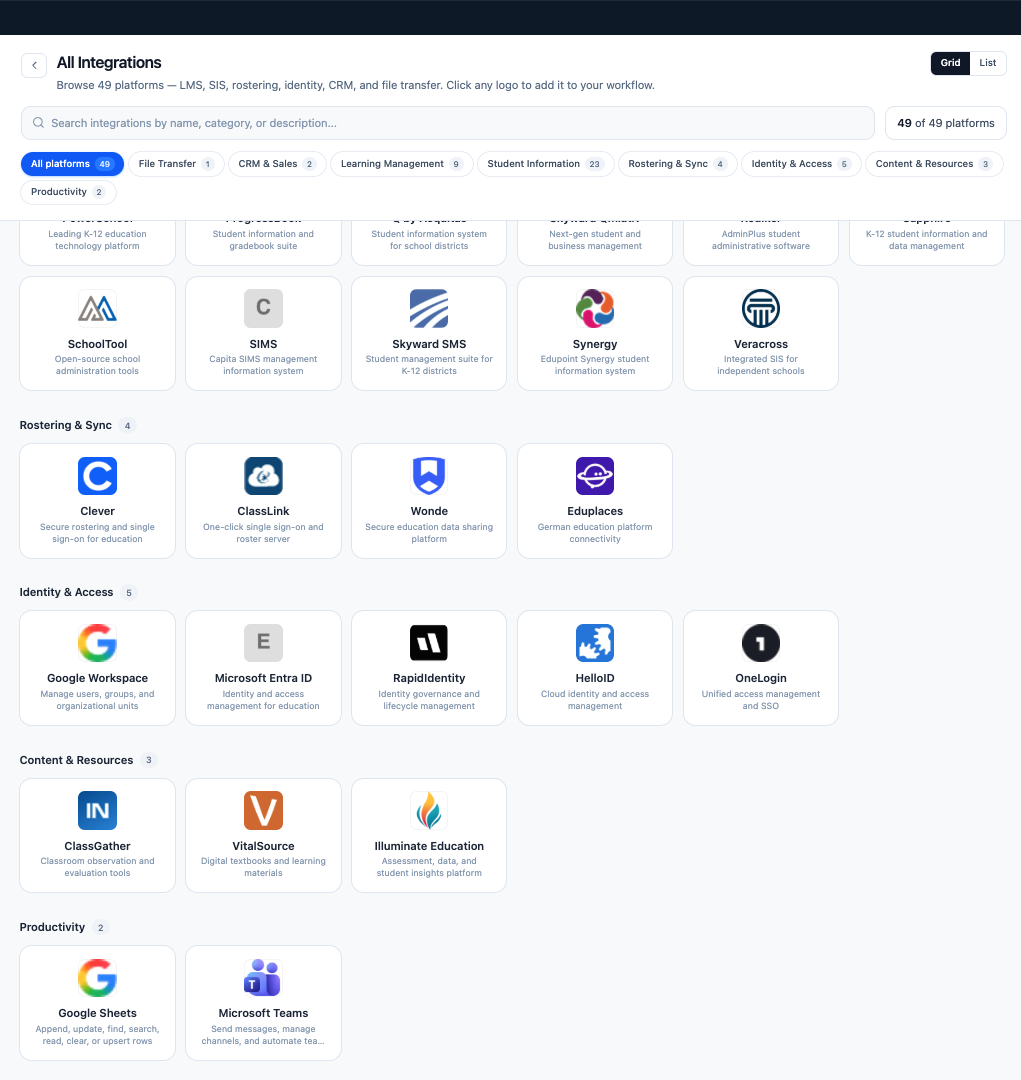
Task: Add Clever via its blue C logo
Action: pyautogui.click(x=97, y=475)
